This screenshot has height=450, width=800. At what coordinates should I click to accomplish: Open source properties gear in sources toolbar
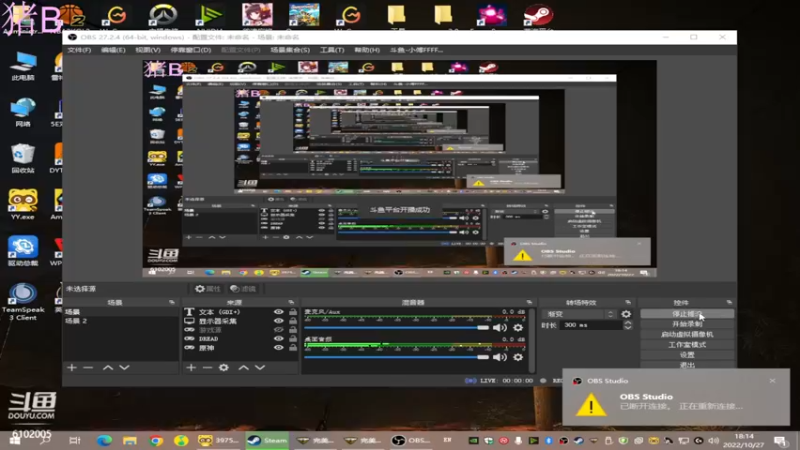[x=223, y=367]
